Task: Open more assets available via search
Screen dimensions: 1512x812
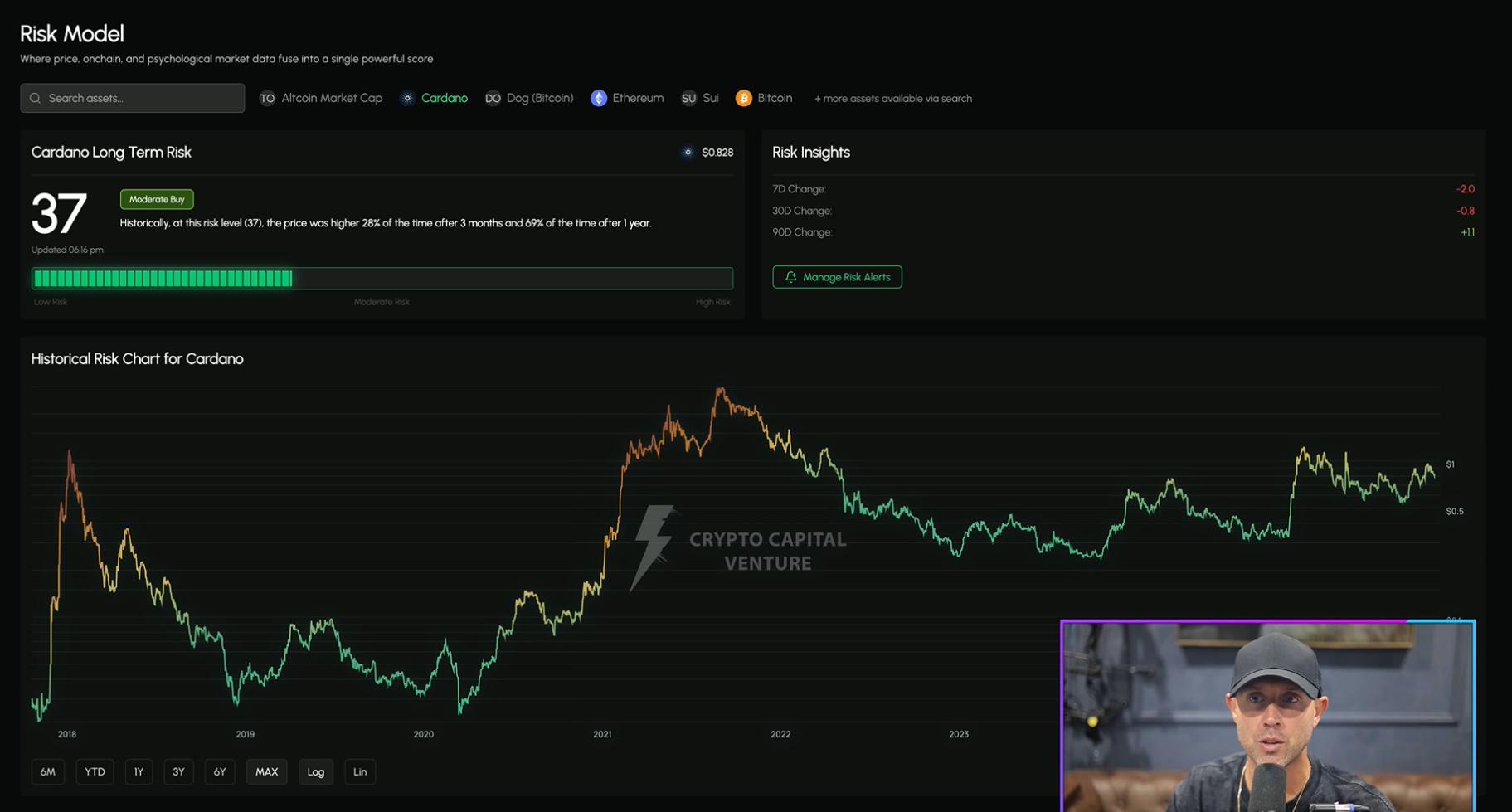Action: (892, 98)
